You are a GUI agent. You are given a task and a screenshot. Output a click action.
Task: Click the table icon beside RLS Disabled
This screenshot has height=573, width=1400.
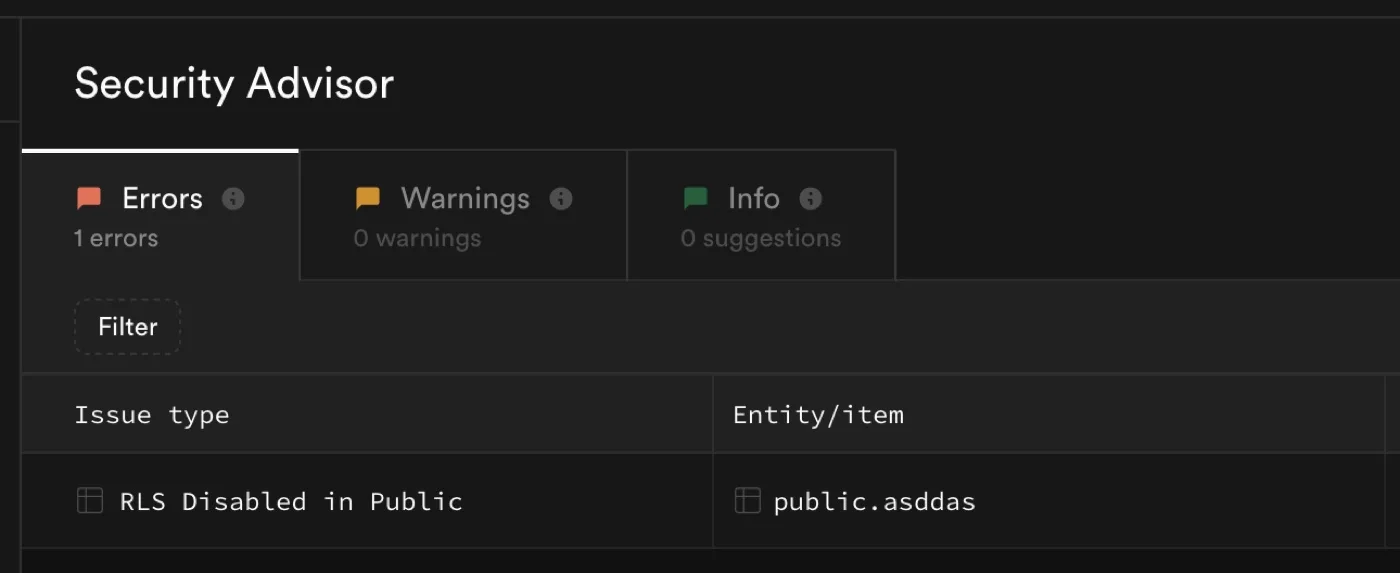coord(90,500)
